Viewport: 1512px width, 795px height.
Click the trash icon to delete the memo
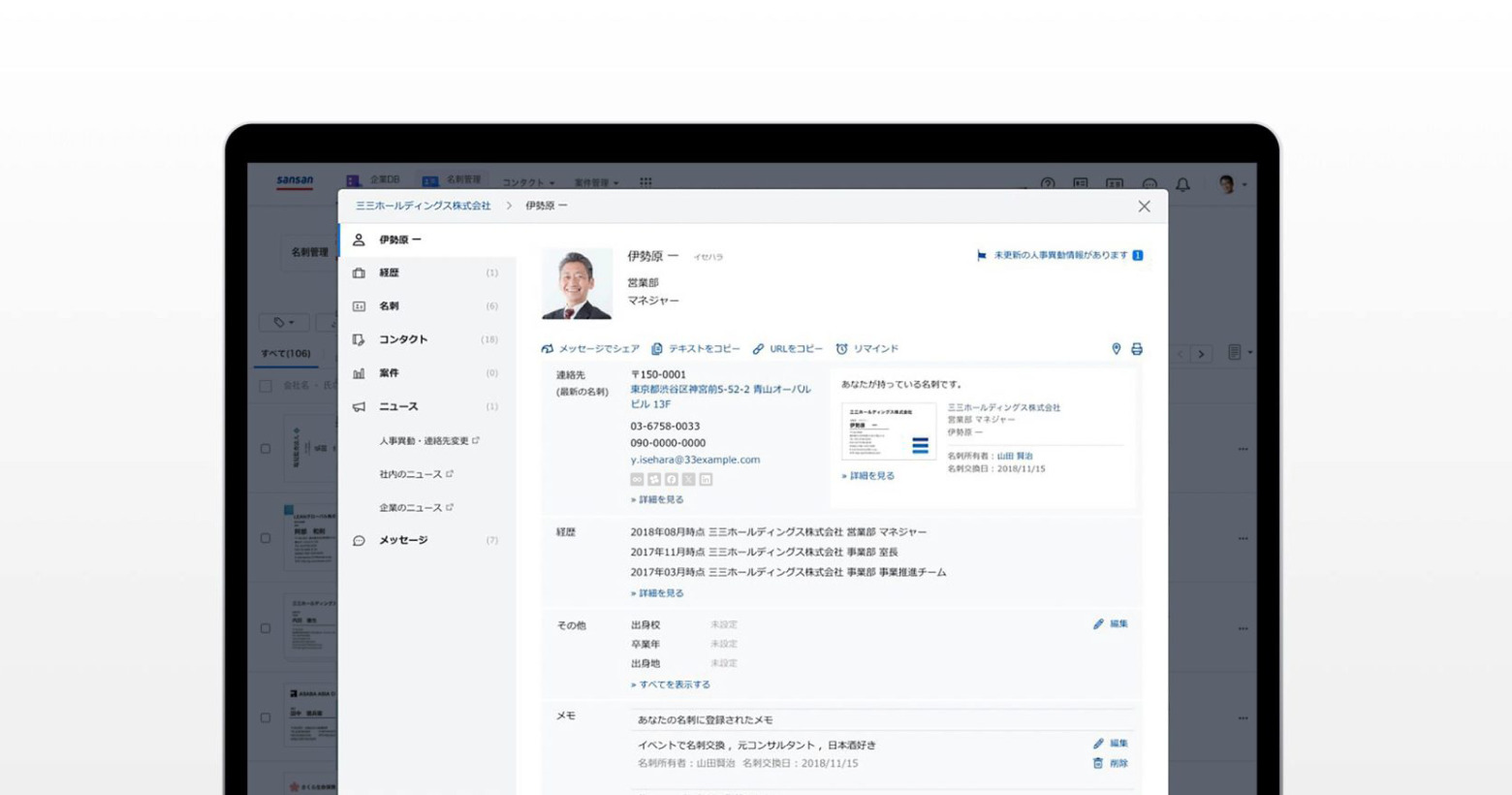coord(1098,764)
